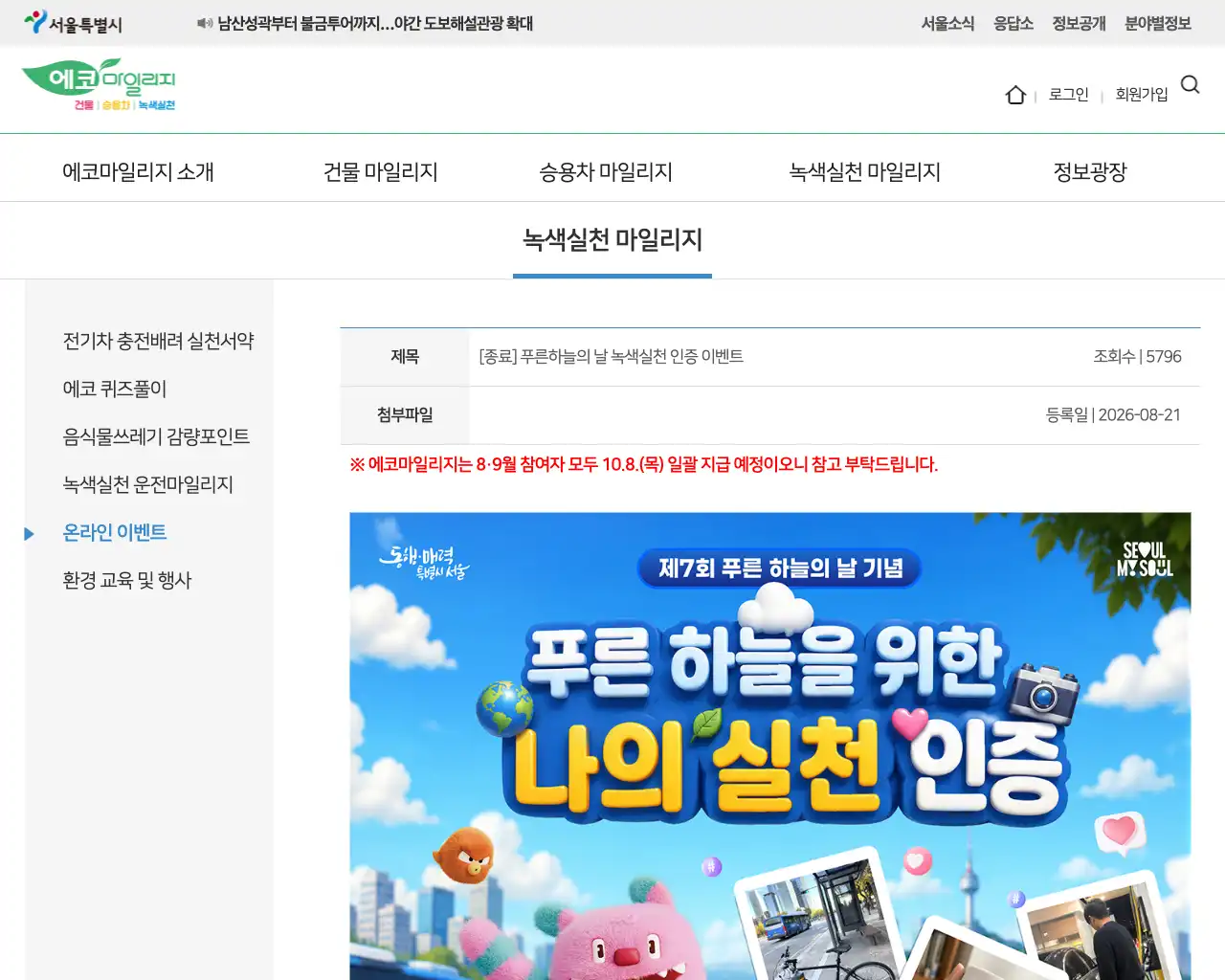Go to 음식물쓰레기 감량포인트
This screenshot has width=1225, height=980.
(x=156, y=436)
